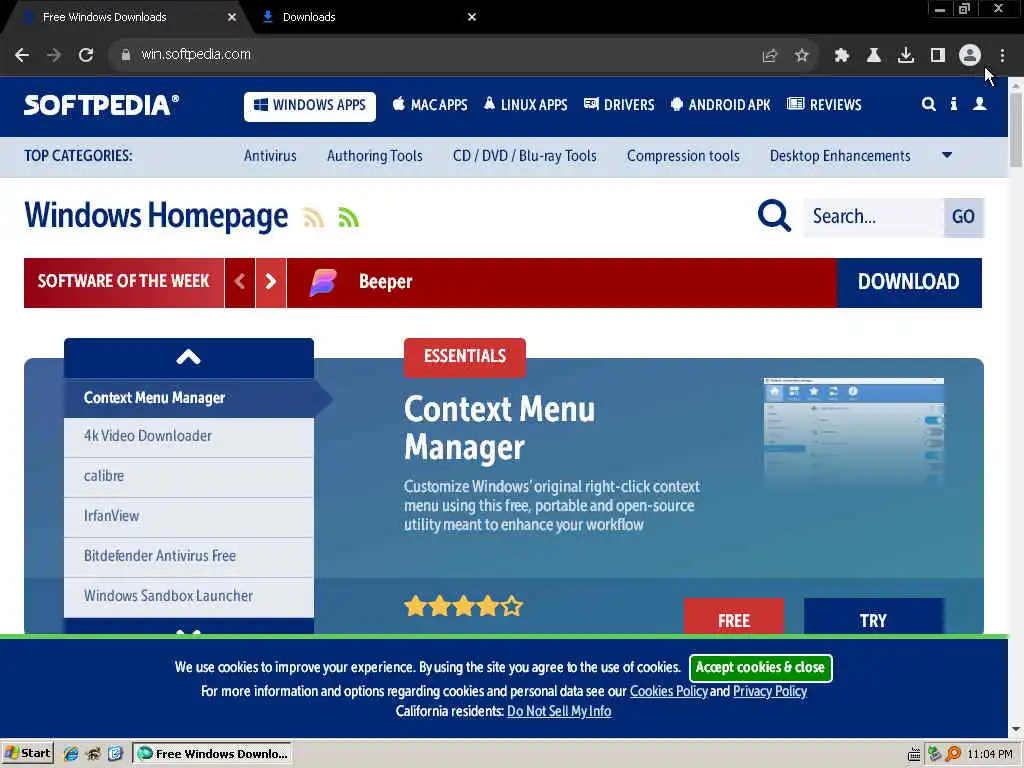This screenshot has height=768, width=1024.
Task: Click the red FREE button
Action: tap(734, 617)
